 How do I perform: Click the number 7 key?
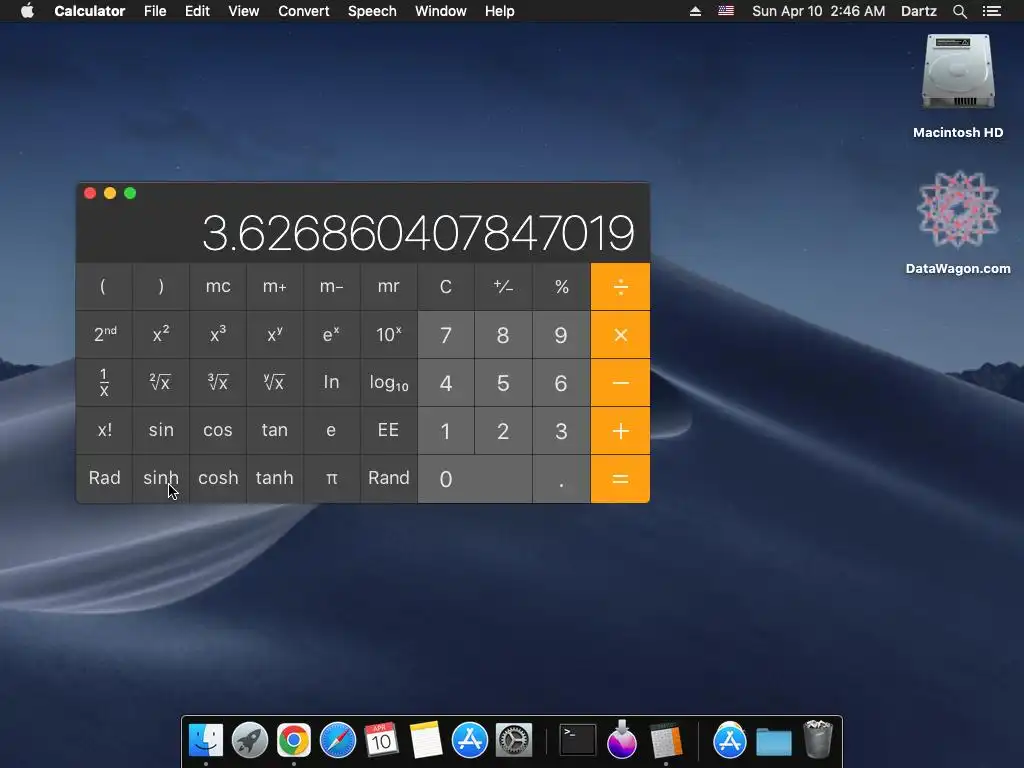pos(445,335)
